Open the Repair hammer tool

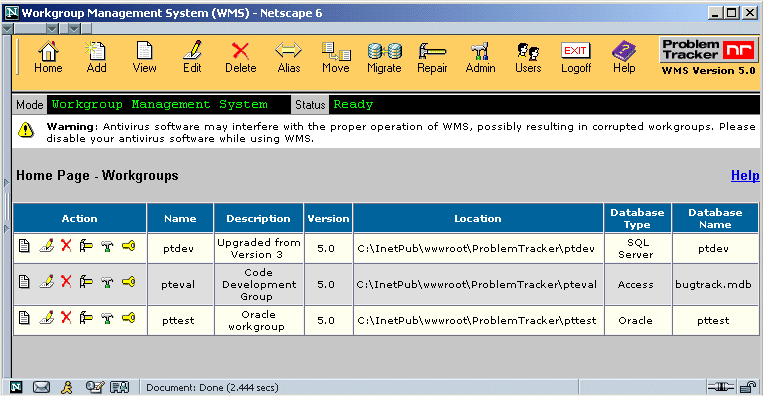(x=432, y=57)
